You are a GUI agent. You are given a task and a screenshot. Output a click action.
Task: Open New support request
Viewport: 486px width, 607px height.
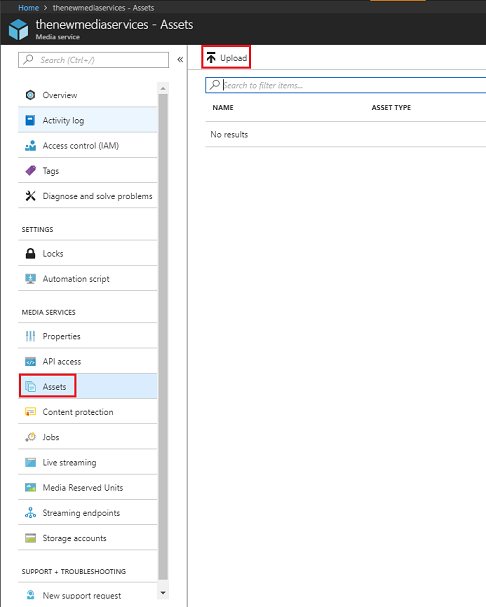coord(88,595)
